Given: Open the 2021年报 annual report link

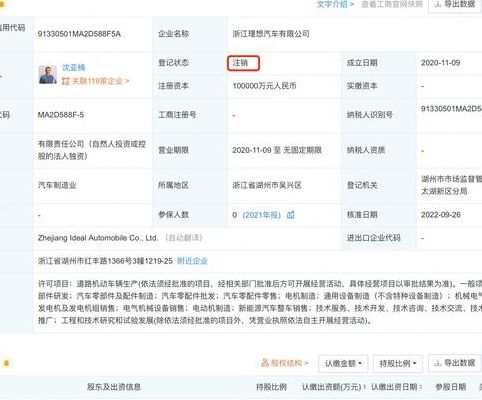Looking at the screenshot, I should [262, 215].
